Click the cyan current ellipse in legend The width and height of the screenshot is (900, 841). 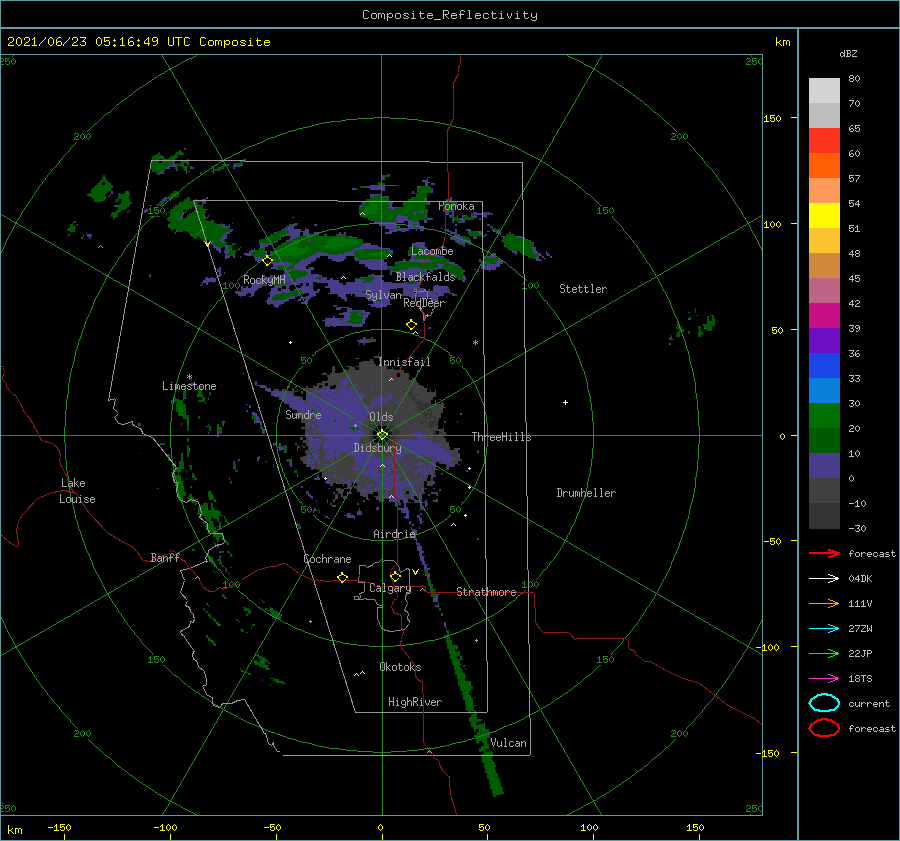coord(824,703)
